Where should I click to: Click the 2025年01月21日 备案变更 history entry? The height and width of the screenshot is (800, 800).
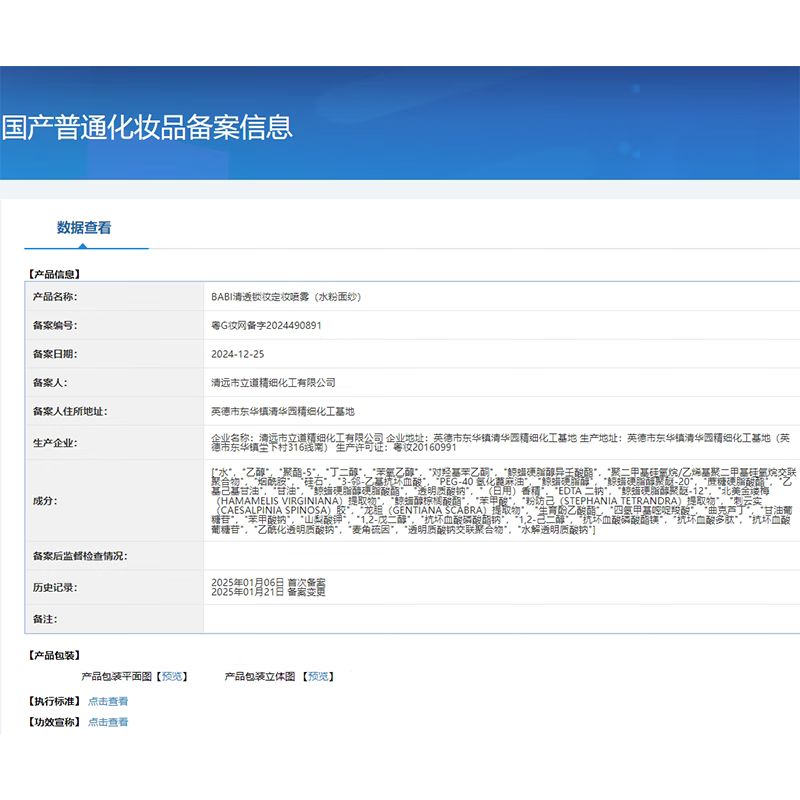(268, 592)
